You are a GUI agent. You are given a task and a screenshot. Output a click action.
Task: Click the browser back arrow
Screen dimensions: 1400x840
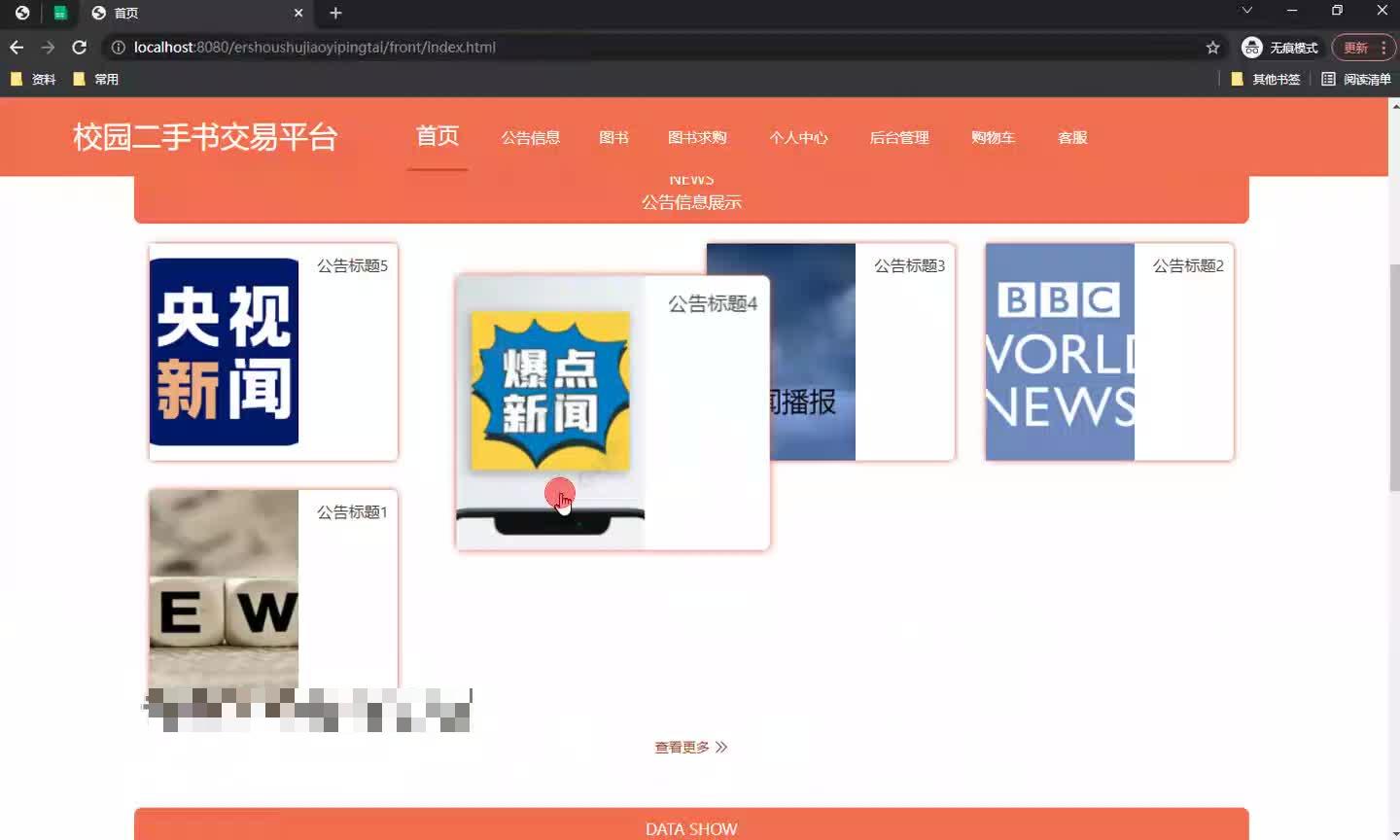pos(17,47)
